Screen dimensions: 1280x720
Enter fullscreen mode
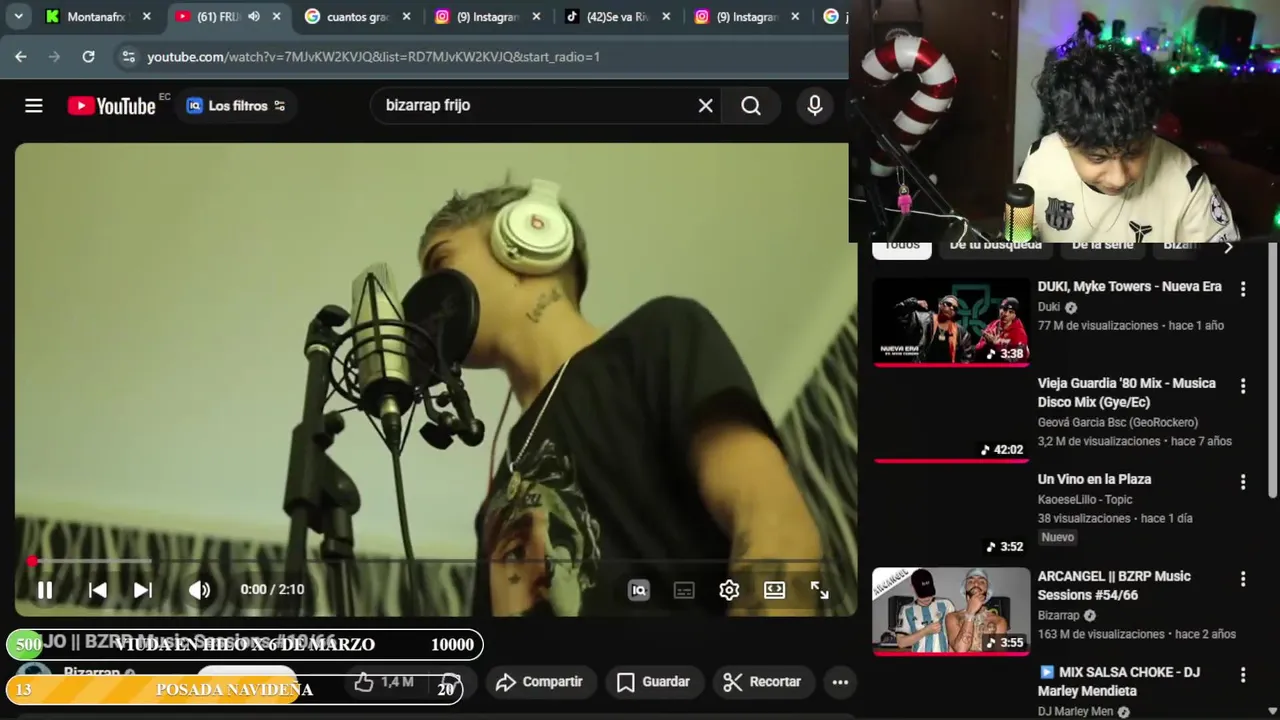(819, 590)
